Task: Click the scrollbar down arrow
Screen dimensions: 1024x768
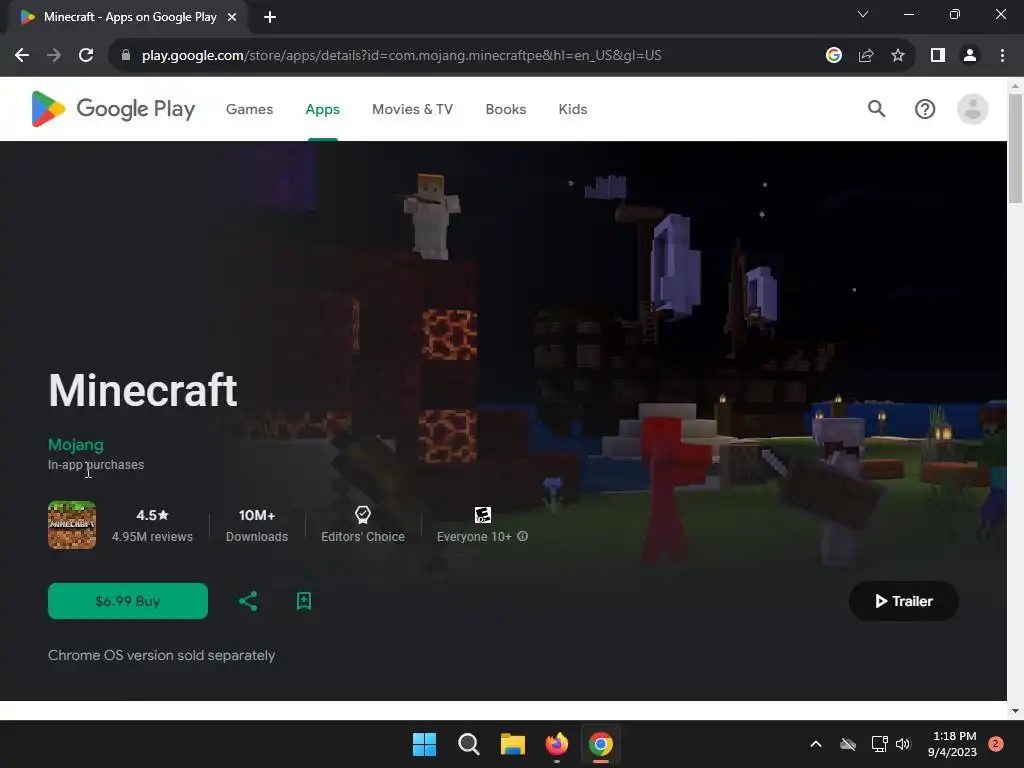Action: coord(1016,711)
